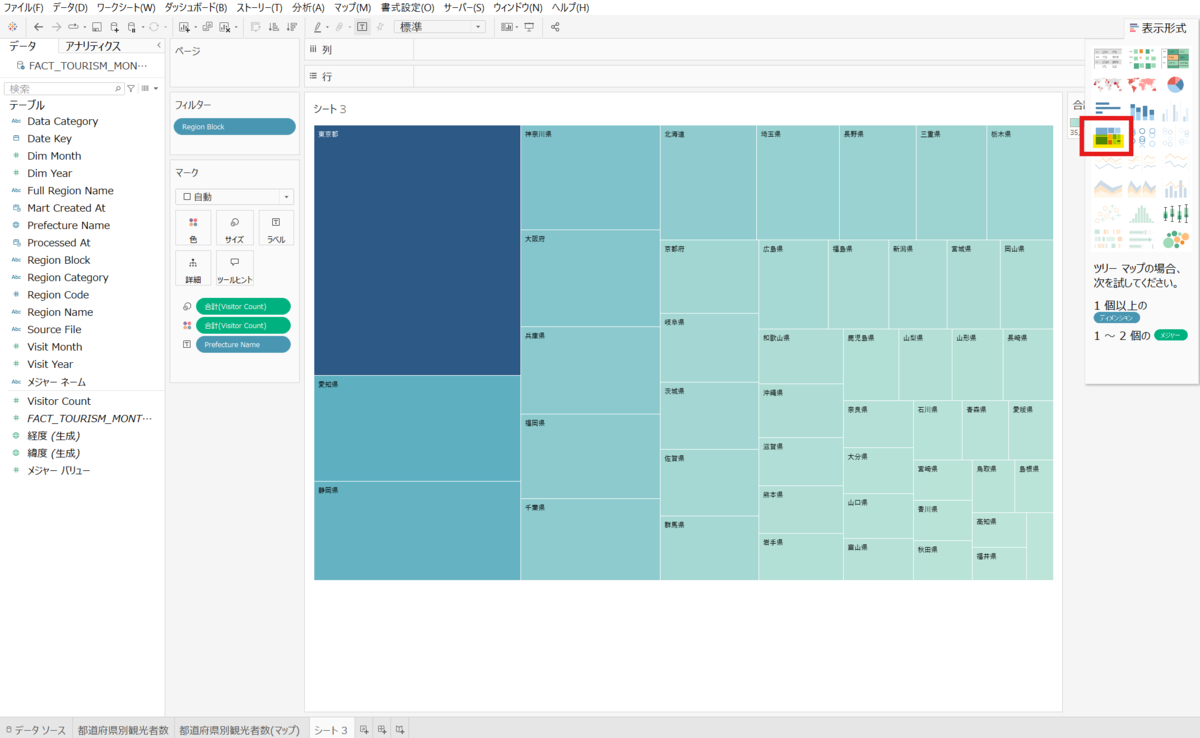
Task: Click the ラベル label button on Marks card
Action: [276, 228]
